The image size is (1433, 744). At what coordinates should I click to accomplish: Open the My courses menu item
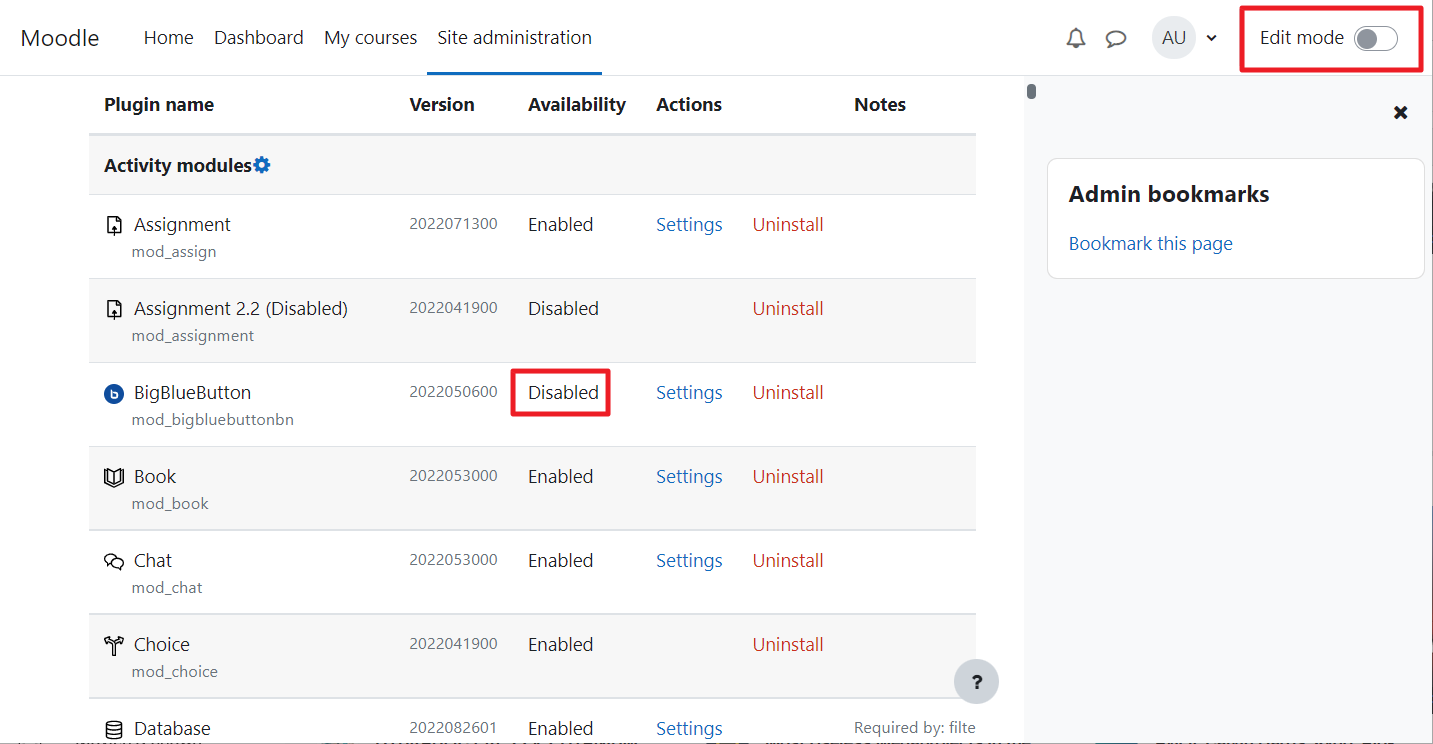coord(370,38)
